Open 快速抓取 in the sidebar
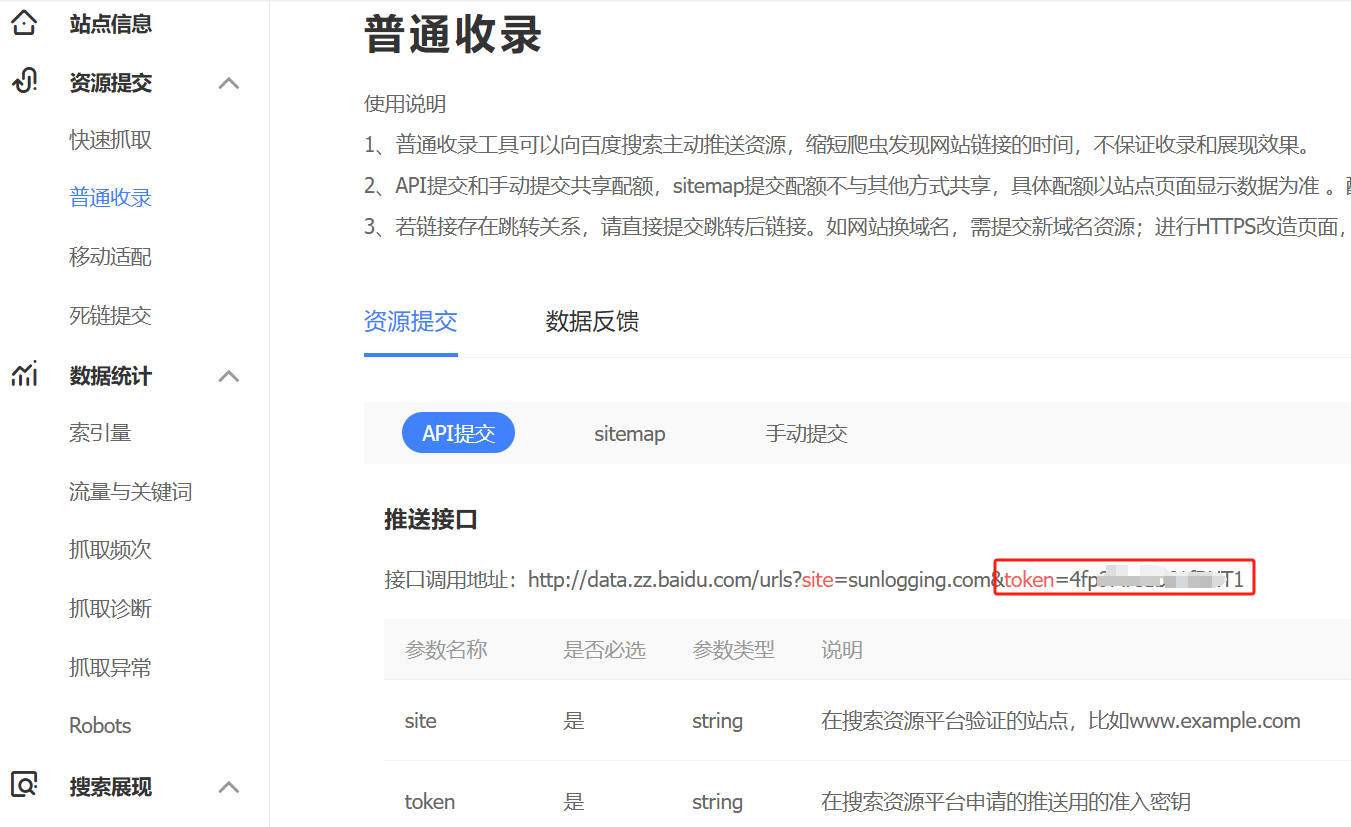 110,140
